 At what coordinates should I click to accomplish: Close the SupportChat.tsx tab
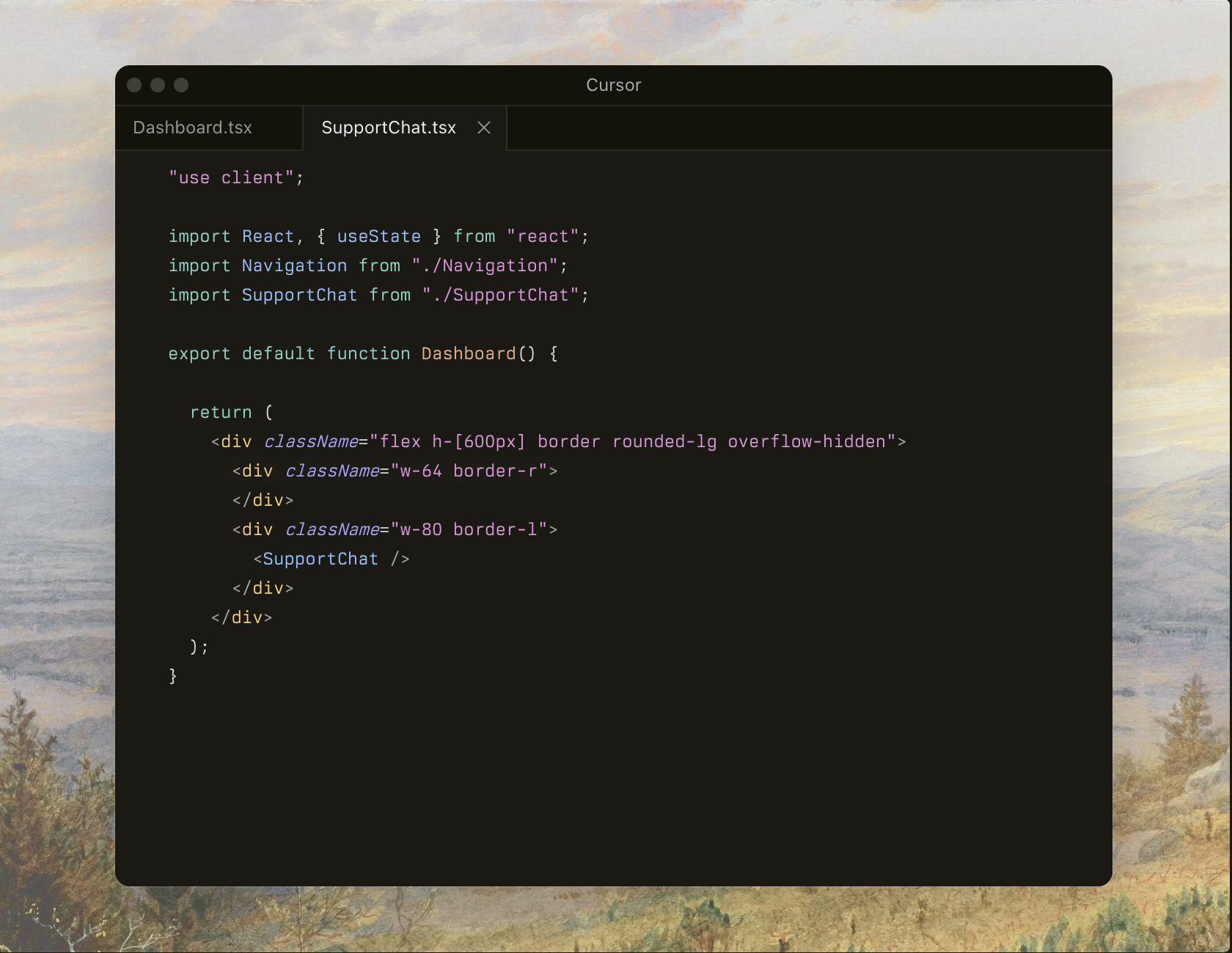click(483, 128)
